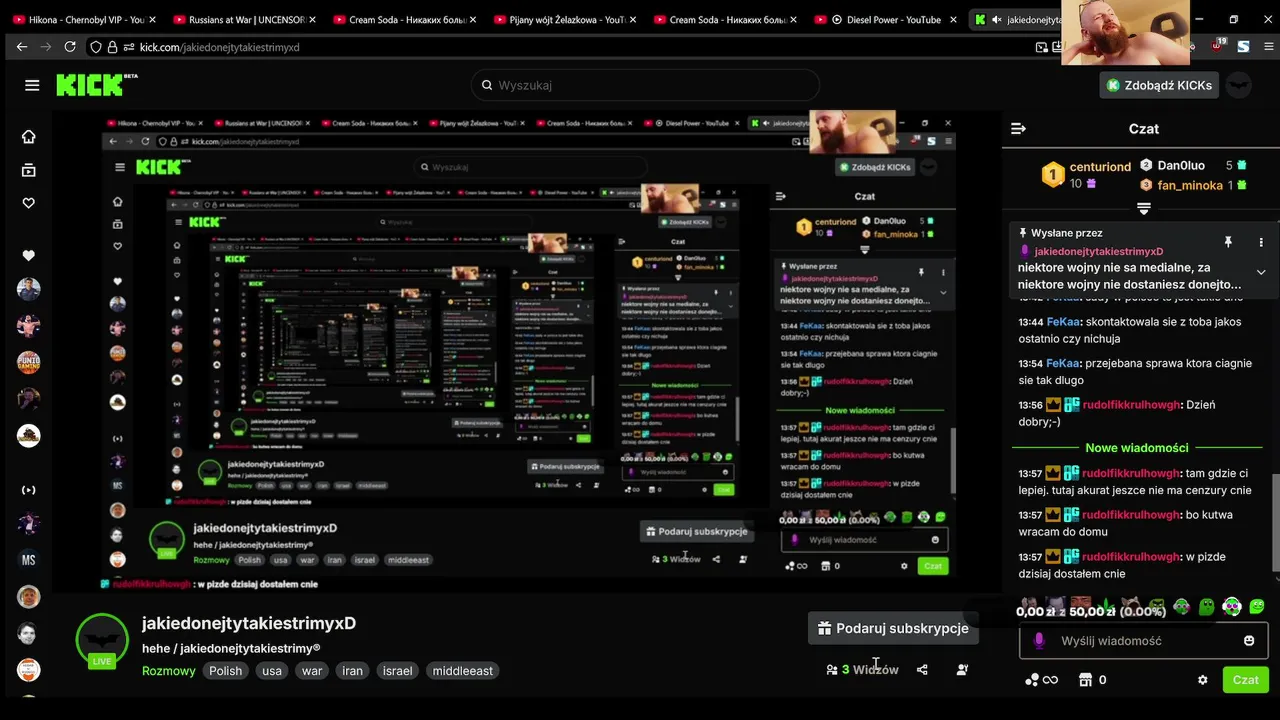Open centuriond's profile in the gift leaderboard
Image resolution: width=1280 pixels, height=720 pixels.
pyautogui.click(x=1100, y=167)
